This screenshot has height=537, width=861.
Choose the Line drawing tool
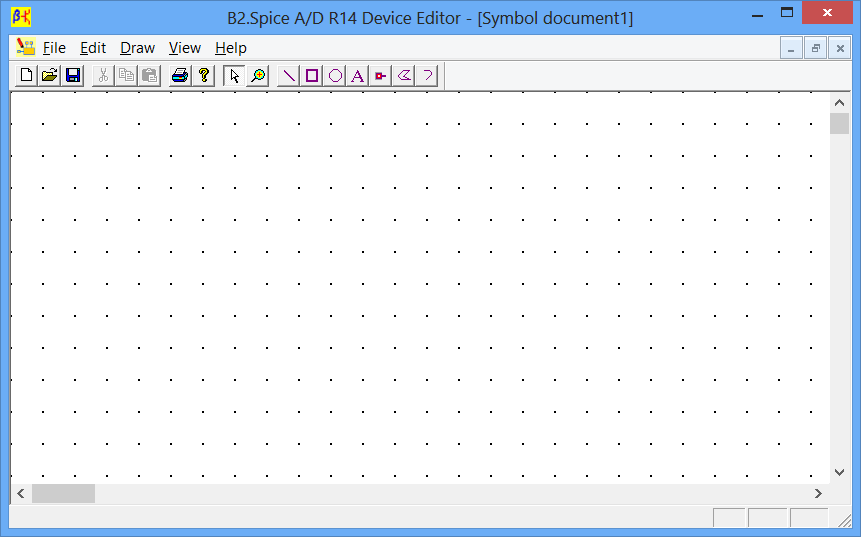tap(289, 75)
